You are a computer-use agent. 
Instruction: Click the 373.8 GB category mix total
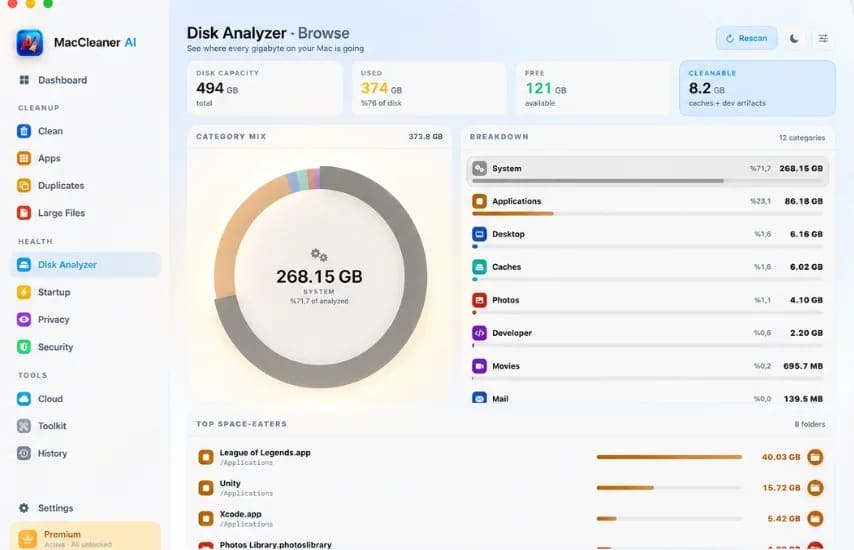[x=425, y=137]
